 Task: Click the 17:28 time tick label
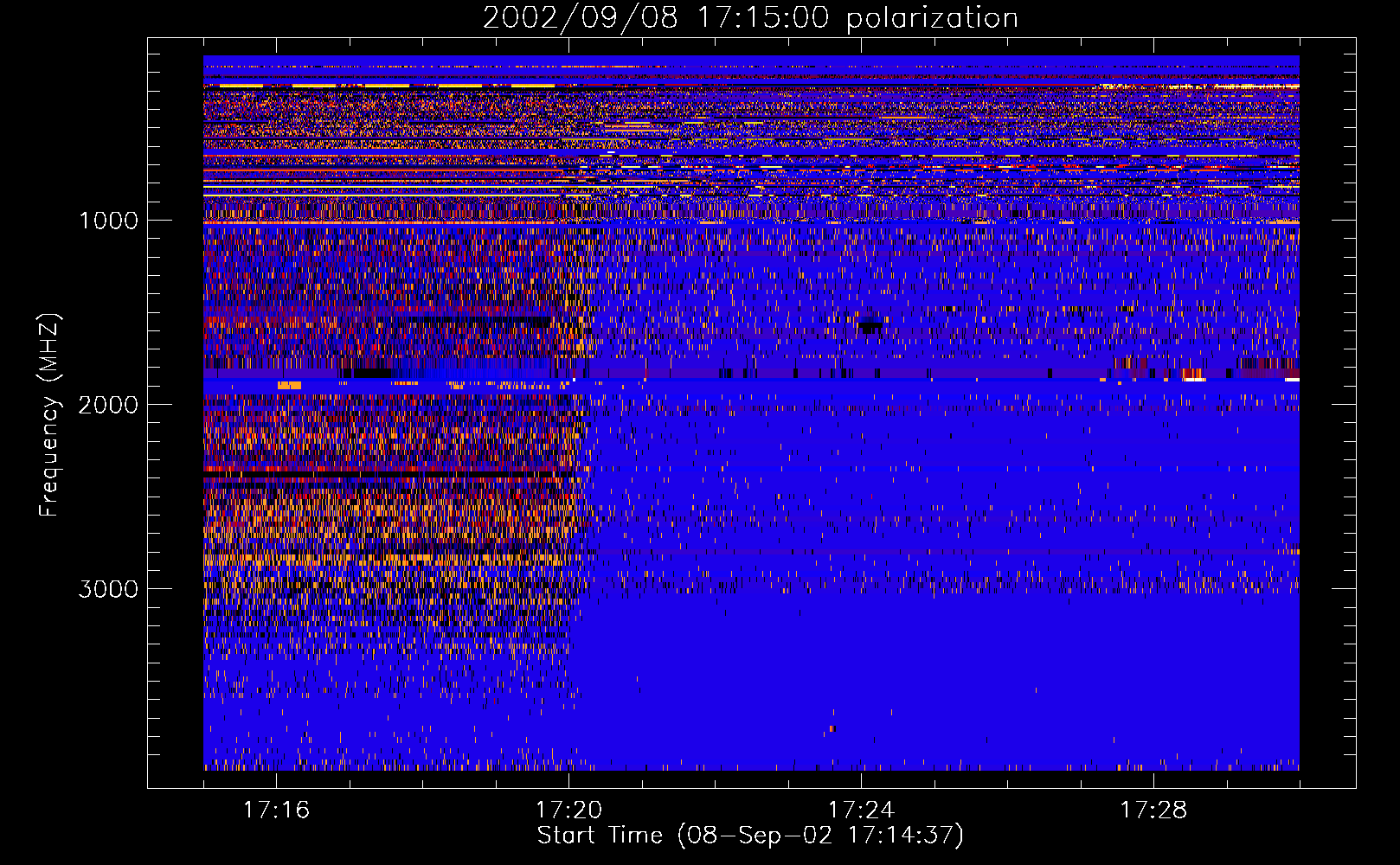click(1153, 811)
